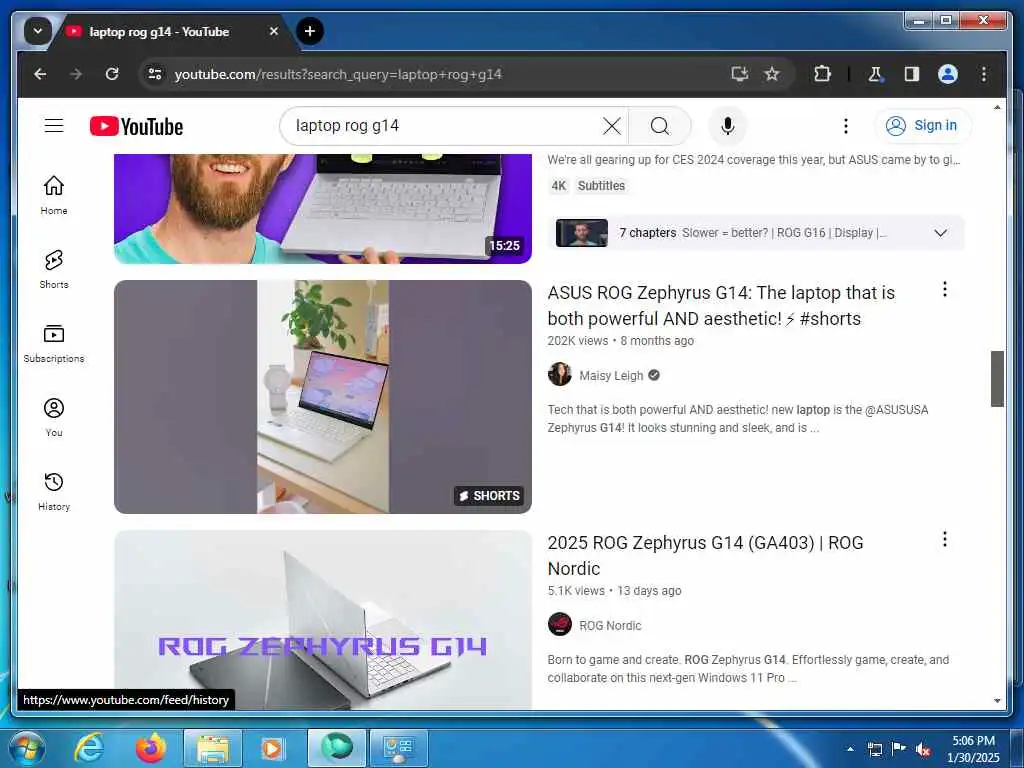The height and width of the screenshot is (768, 1024).
Task: Click the install app icon in address bar
Action: 739,74
